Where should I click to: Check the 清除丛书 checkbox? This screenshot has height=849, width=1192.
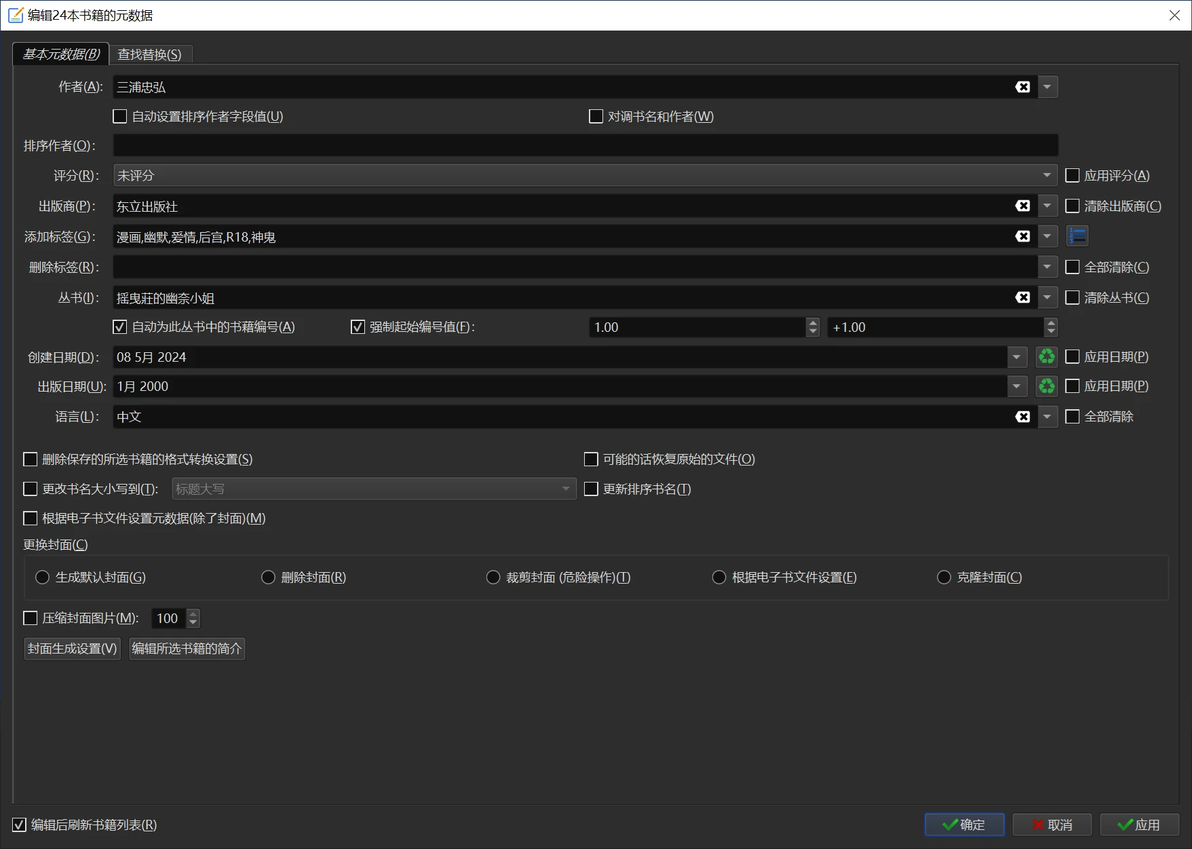(1072, 297)
